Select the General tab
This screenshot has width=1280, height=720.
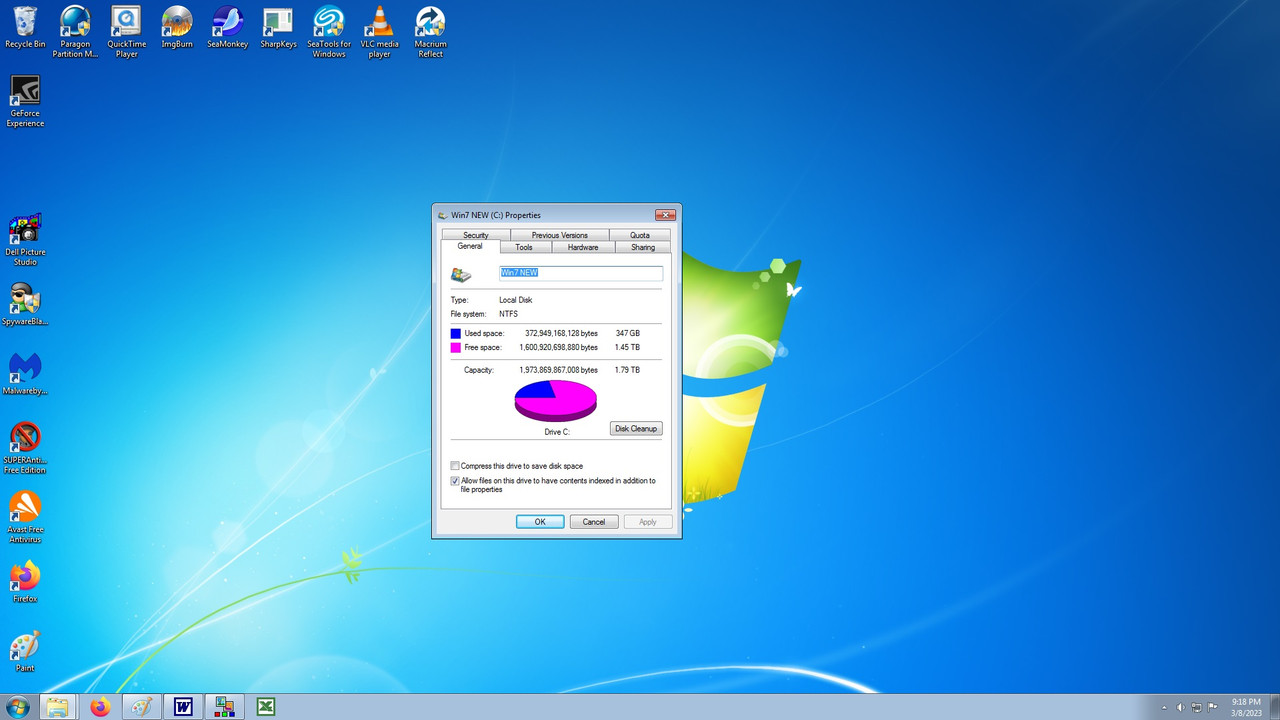(x=470, y=246)
